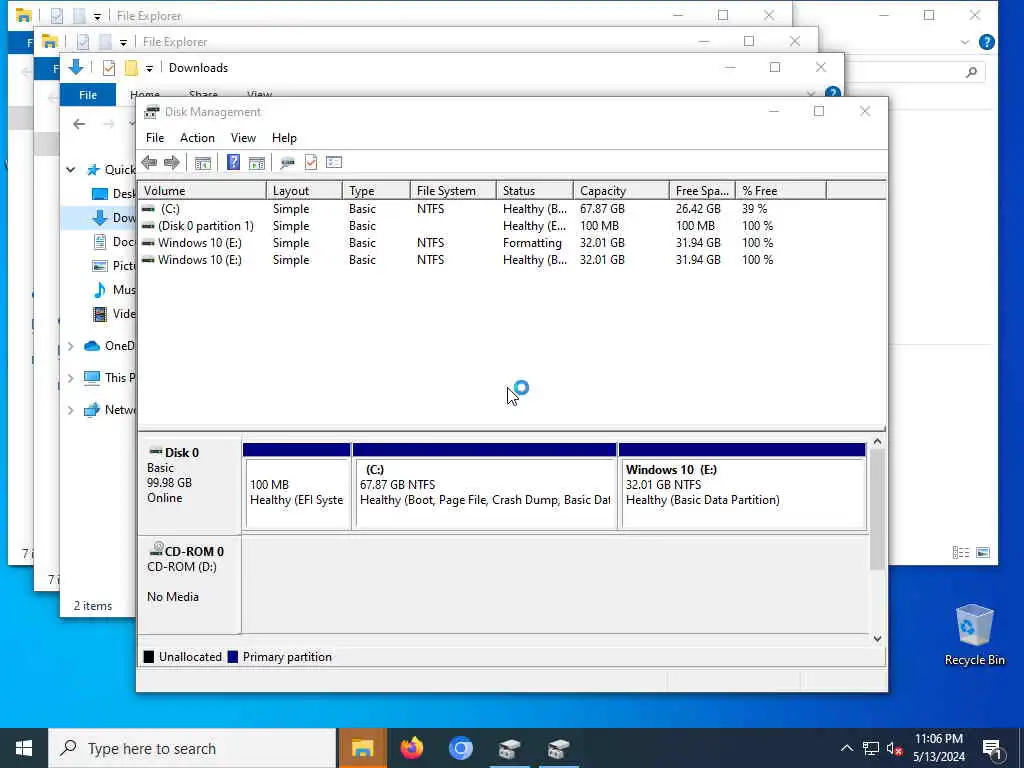Open the File tab in Downloads window
This screenshot has height=768, width=1024.
coord(88,95)
